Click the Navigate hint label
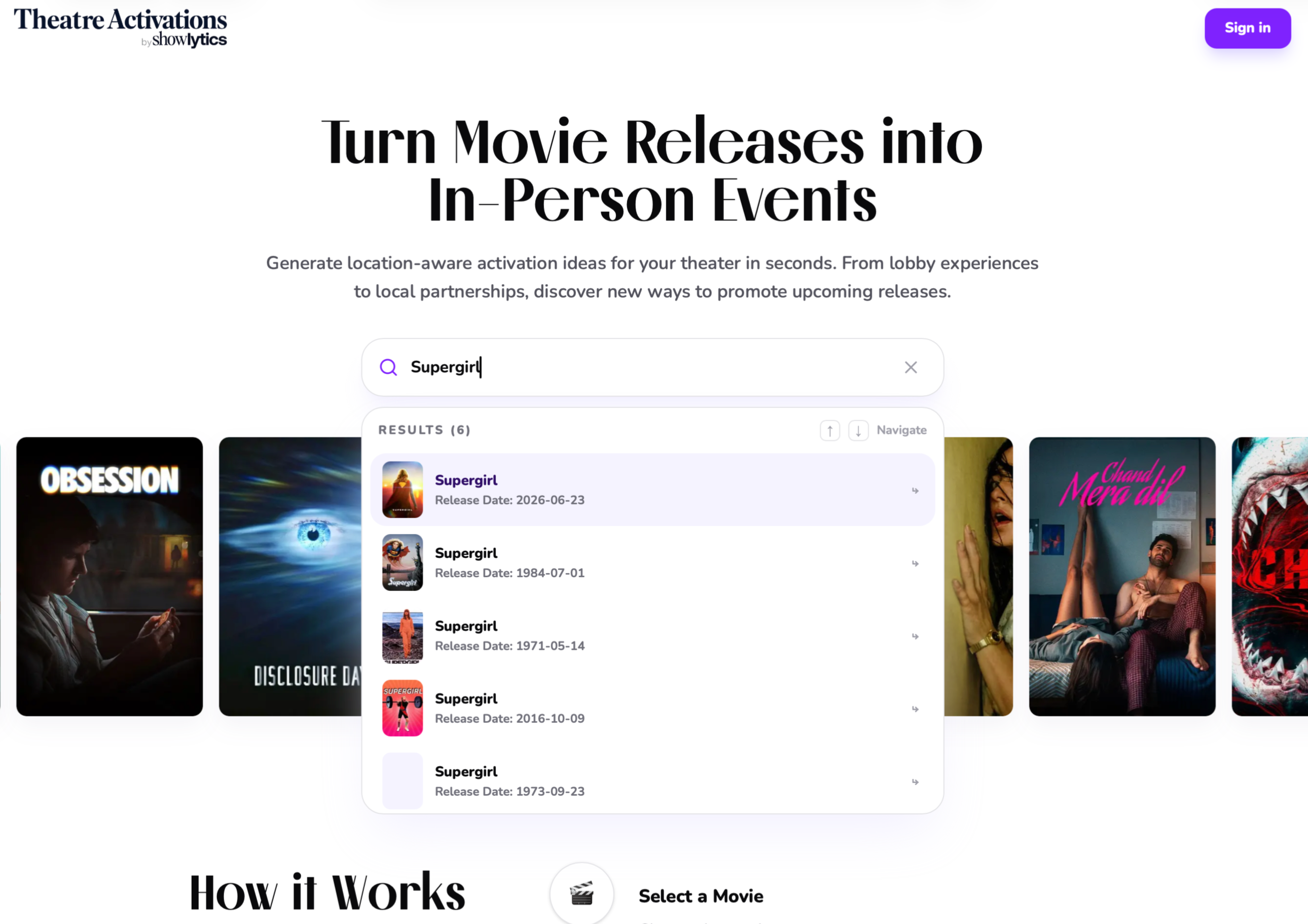 pyautogui.click(x=901, y=430)
